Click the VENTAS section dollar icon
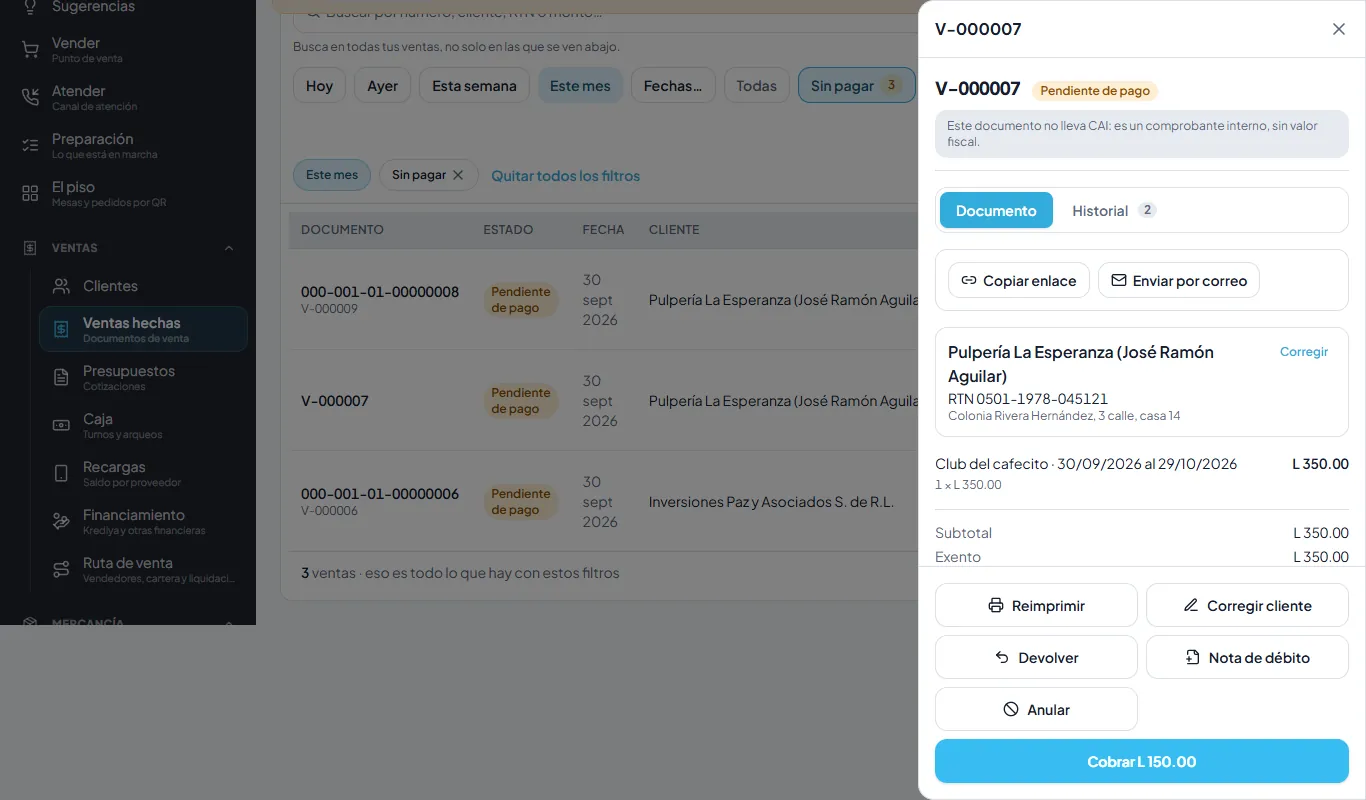 pos(30,248)
